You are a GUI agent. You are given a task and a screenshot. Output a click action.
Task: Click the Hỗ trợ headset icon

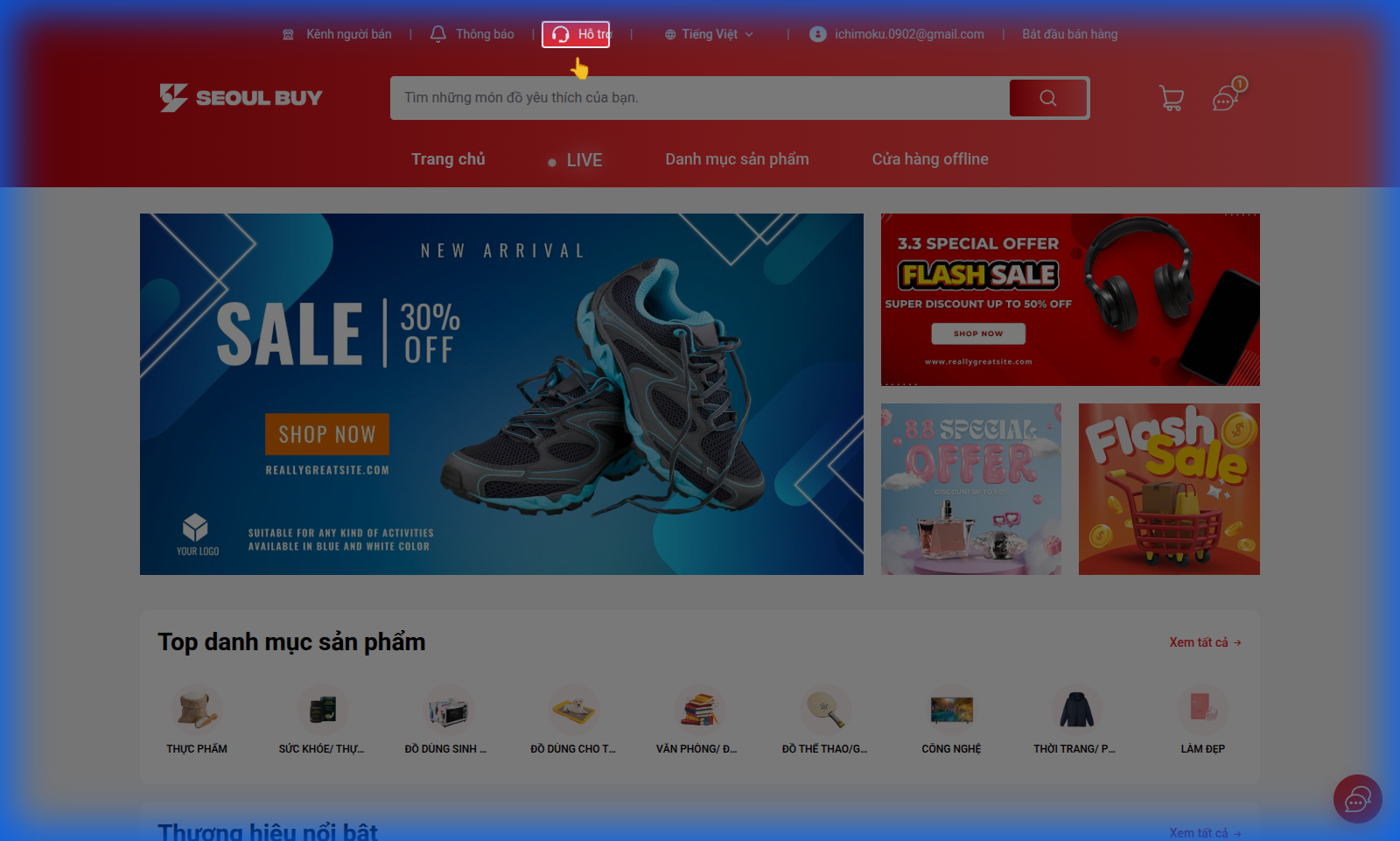coord(561,34)
